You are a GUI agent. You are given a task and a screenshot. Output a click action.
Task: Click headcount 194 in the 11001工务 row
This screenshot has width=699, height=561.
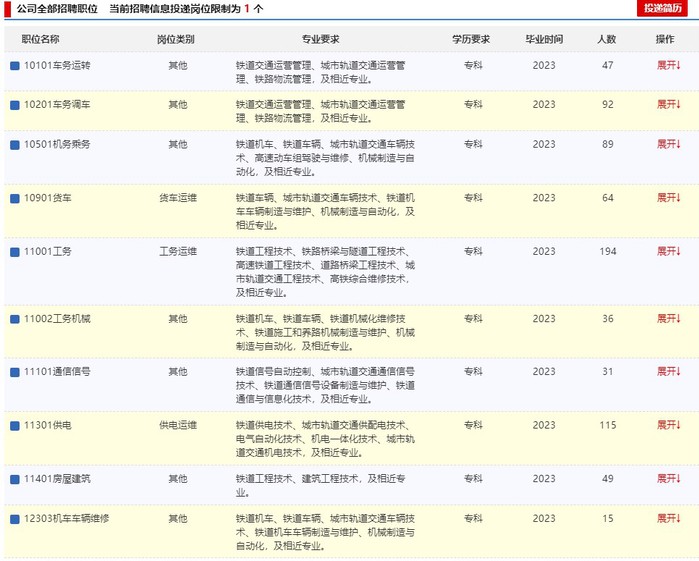(x=608, y=252)
